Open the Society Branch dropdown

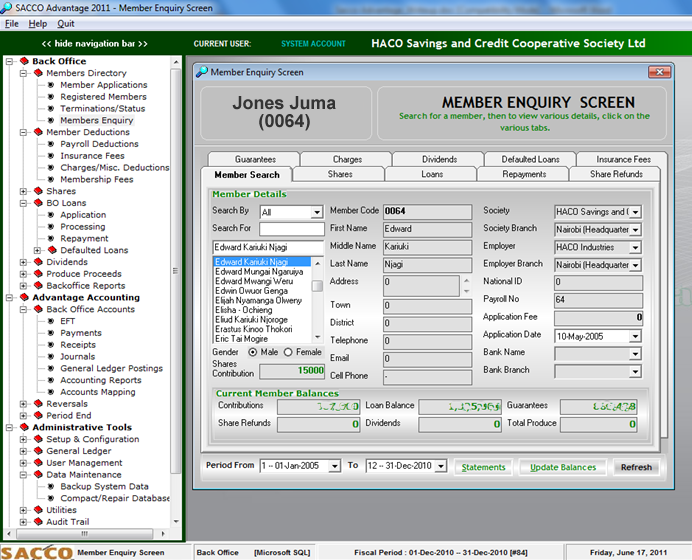[635, 230]
